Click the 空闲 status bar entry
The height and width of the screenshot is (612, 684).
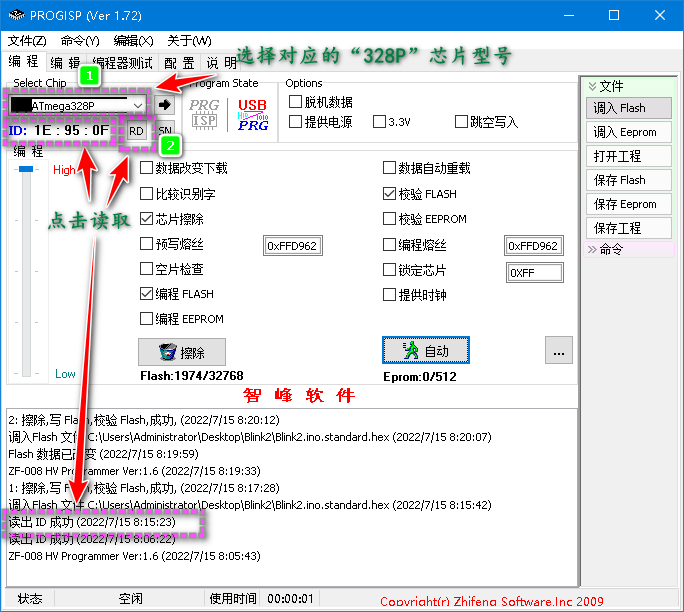click(x=130, y=598)
